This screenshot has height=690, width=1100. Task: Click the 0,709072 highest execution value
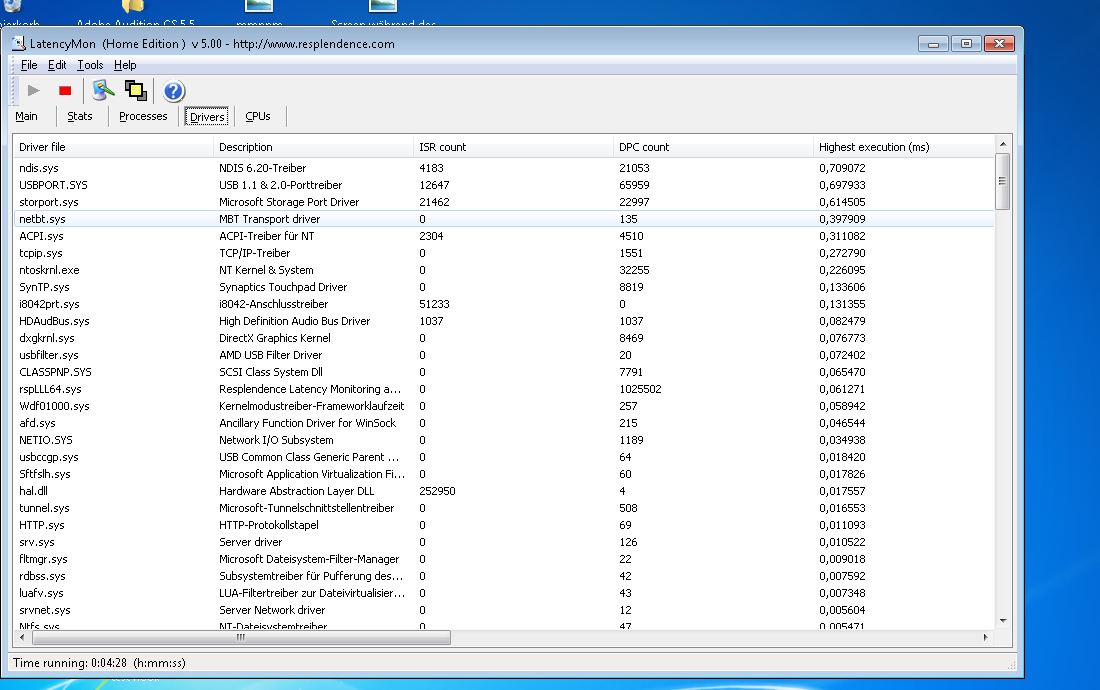point(842,168)
